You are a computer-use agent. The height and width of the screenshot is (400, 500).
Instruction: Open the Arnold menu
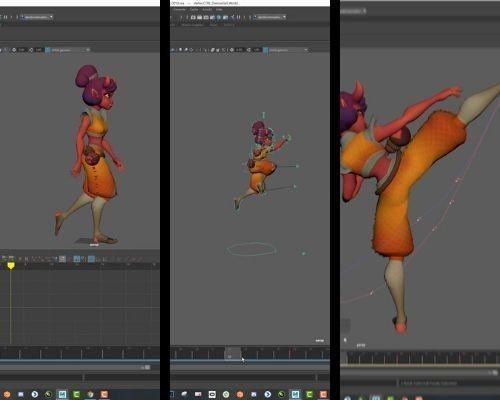tap(207, 9)
